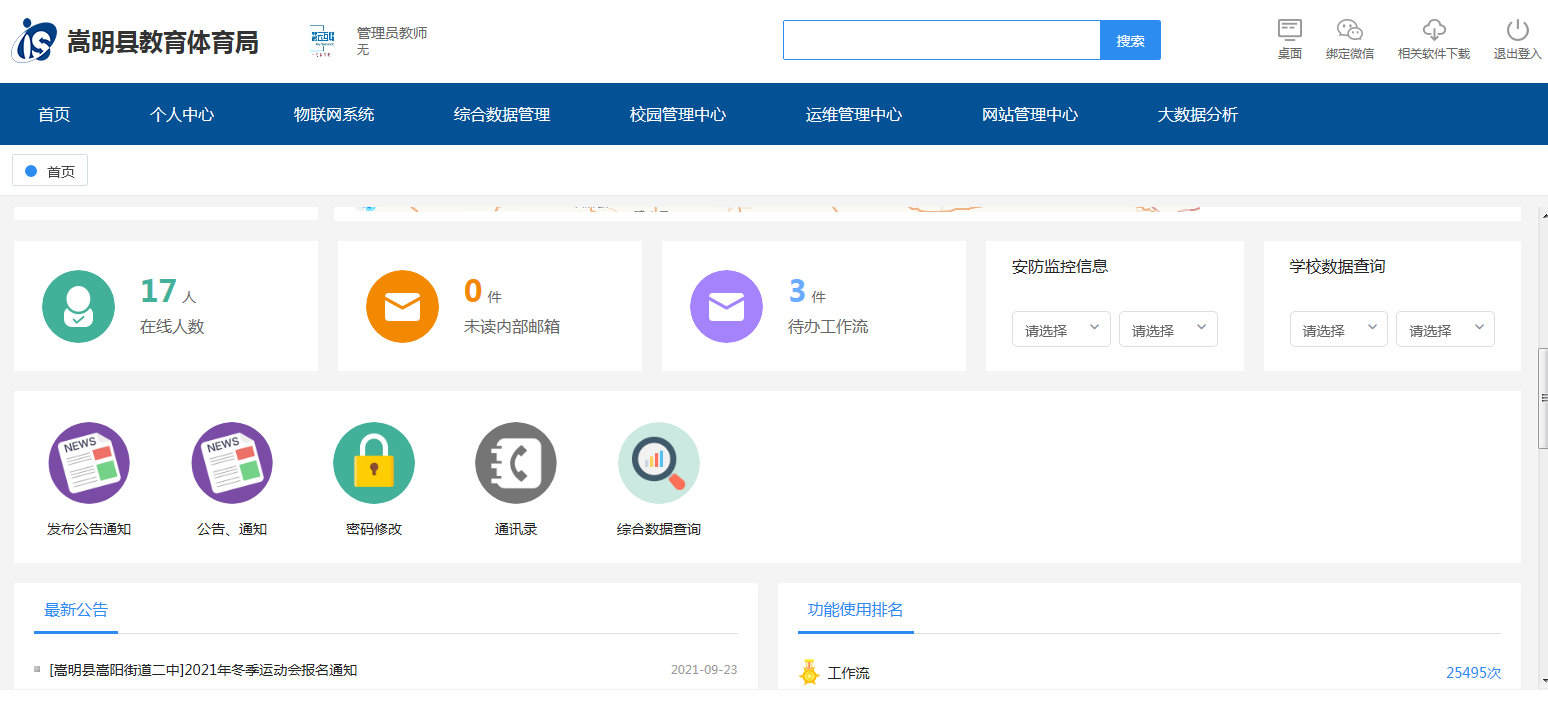1548x716 pixels.
Task: Click the 未读内部邮箱 envelope icon
Action: tap(402, 306)
